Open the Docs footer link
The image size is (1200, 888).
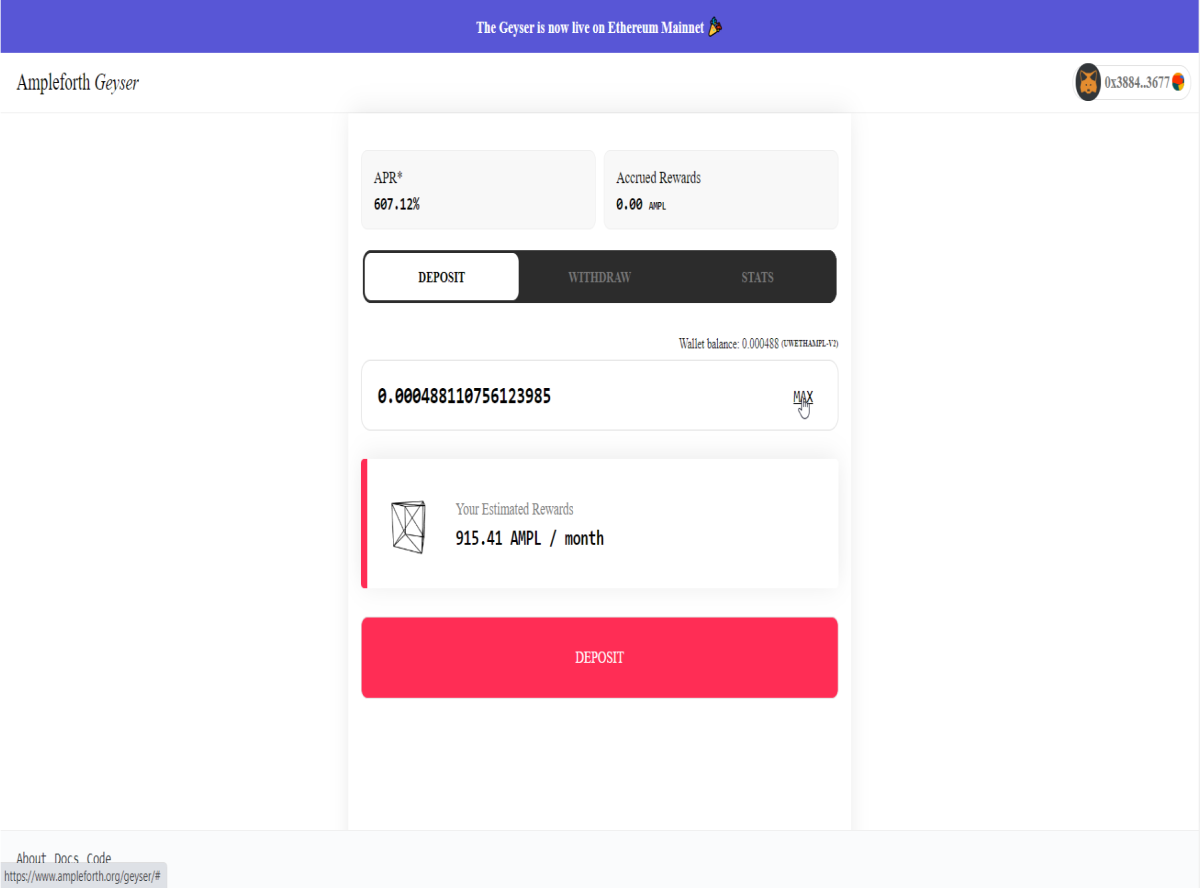66,859
